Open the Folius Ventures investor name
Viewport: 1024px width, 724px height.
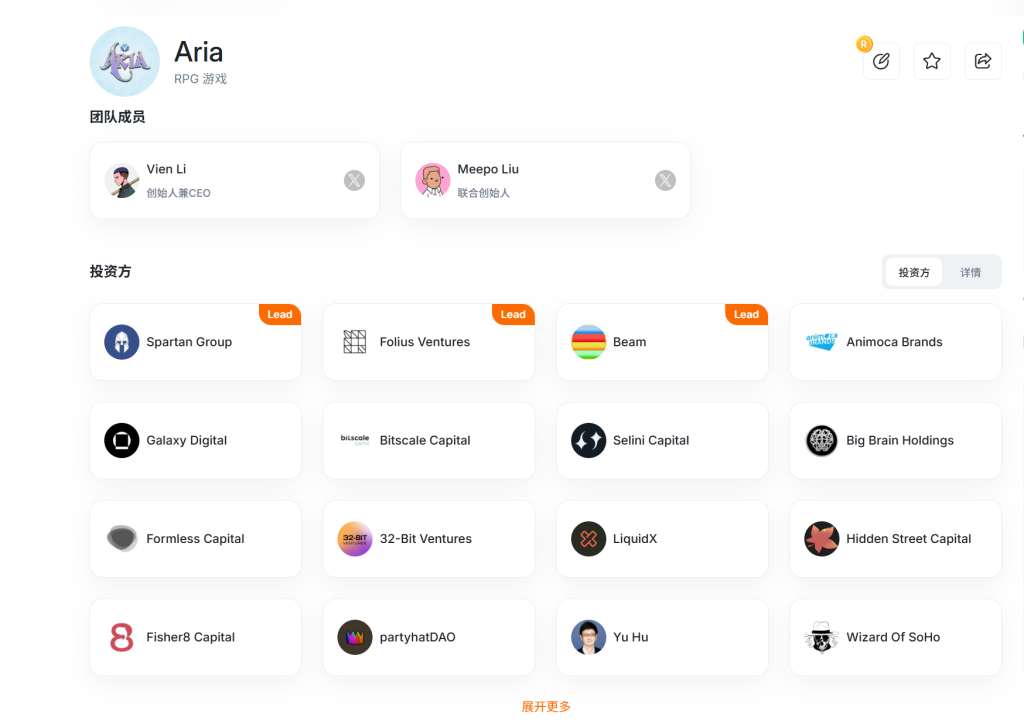point(424,342)
